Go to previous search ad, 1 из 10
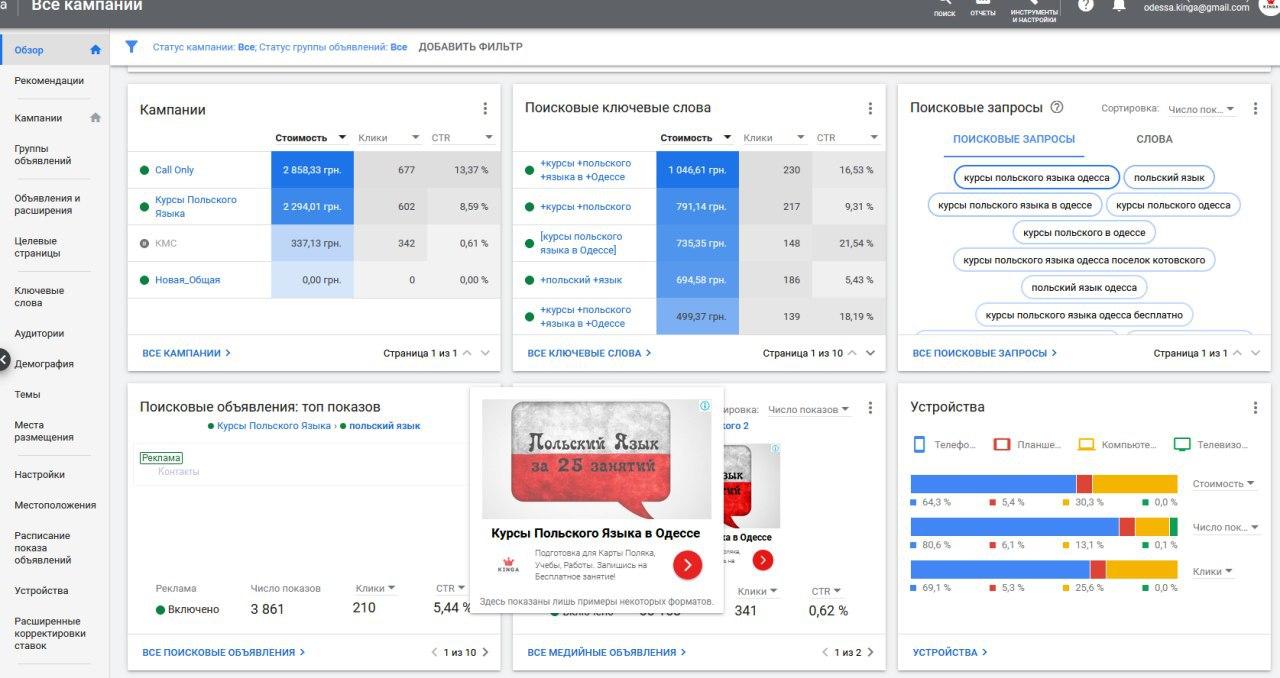The image size is (1280, 678). tap(435, 652)
